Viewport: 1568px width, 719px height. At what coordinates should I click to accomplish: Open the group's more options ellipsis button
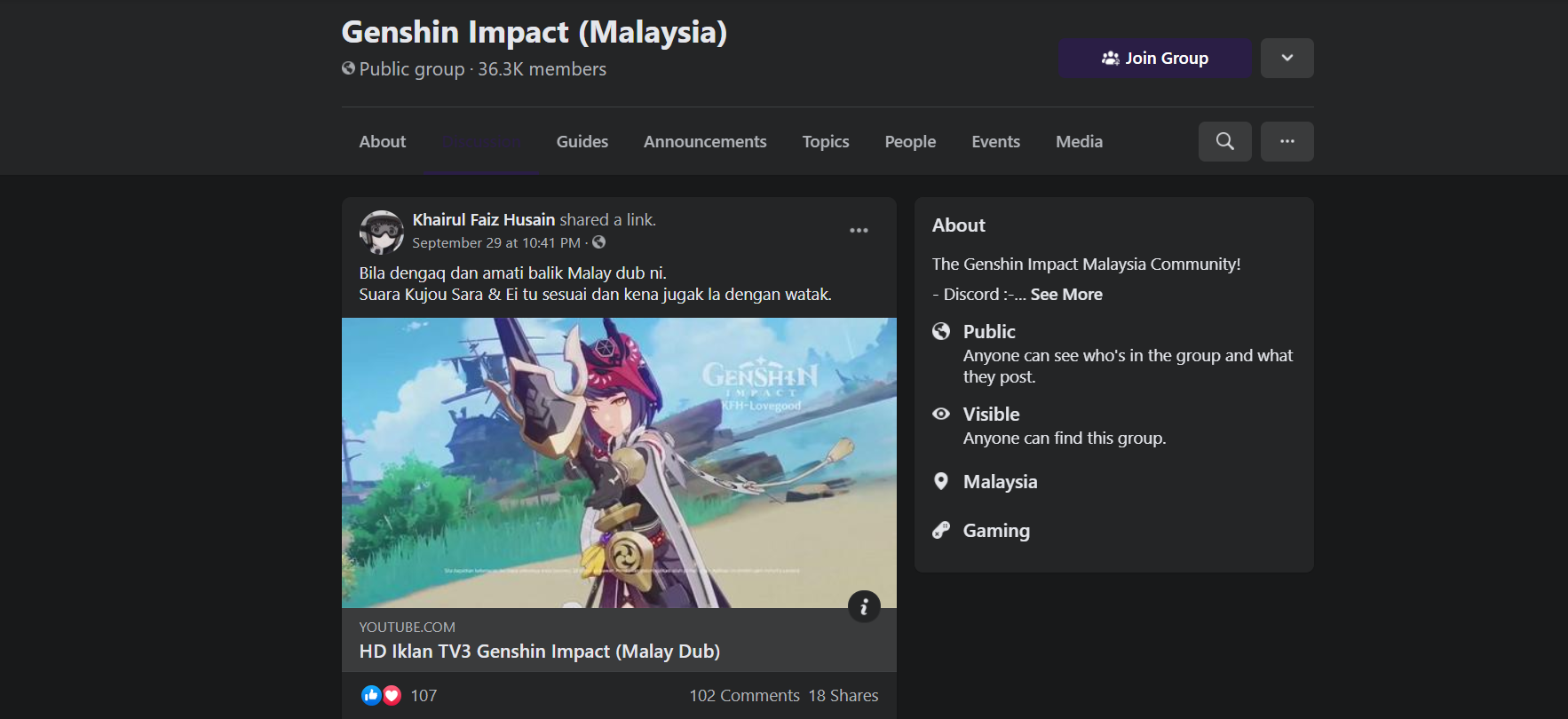point(1287,142)
